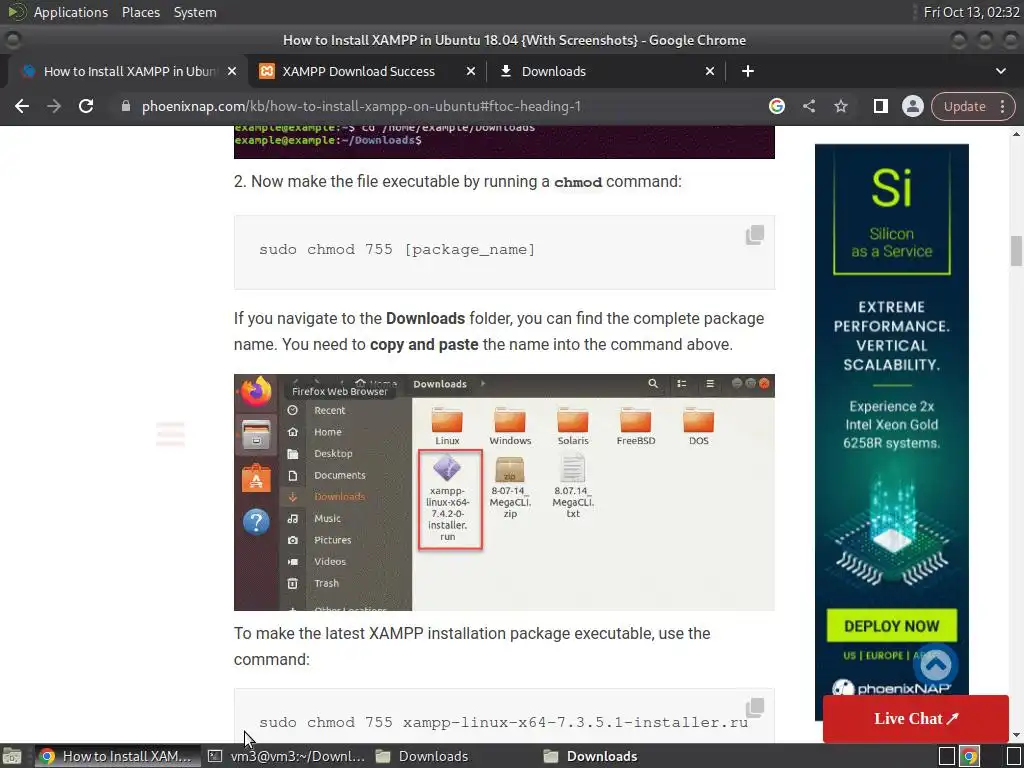Click the Update button in Chrome
Screen dimensions: 1024x768
point(964,106)
